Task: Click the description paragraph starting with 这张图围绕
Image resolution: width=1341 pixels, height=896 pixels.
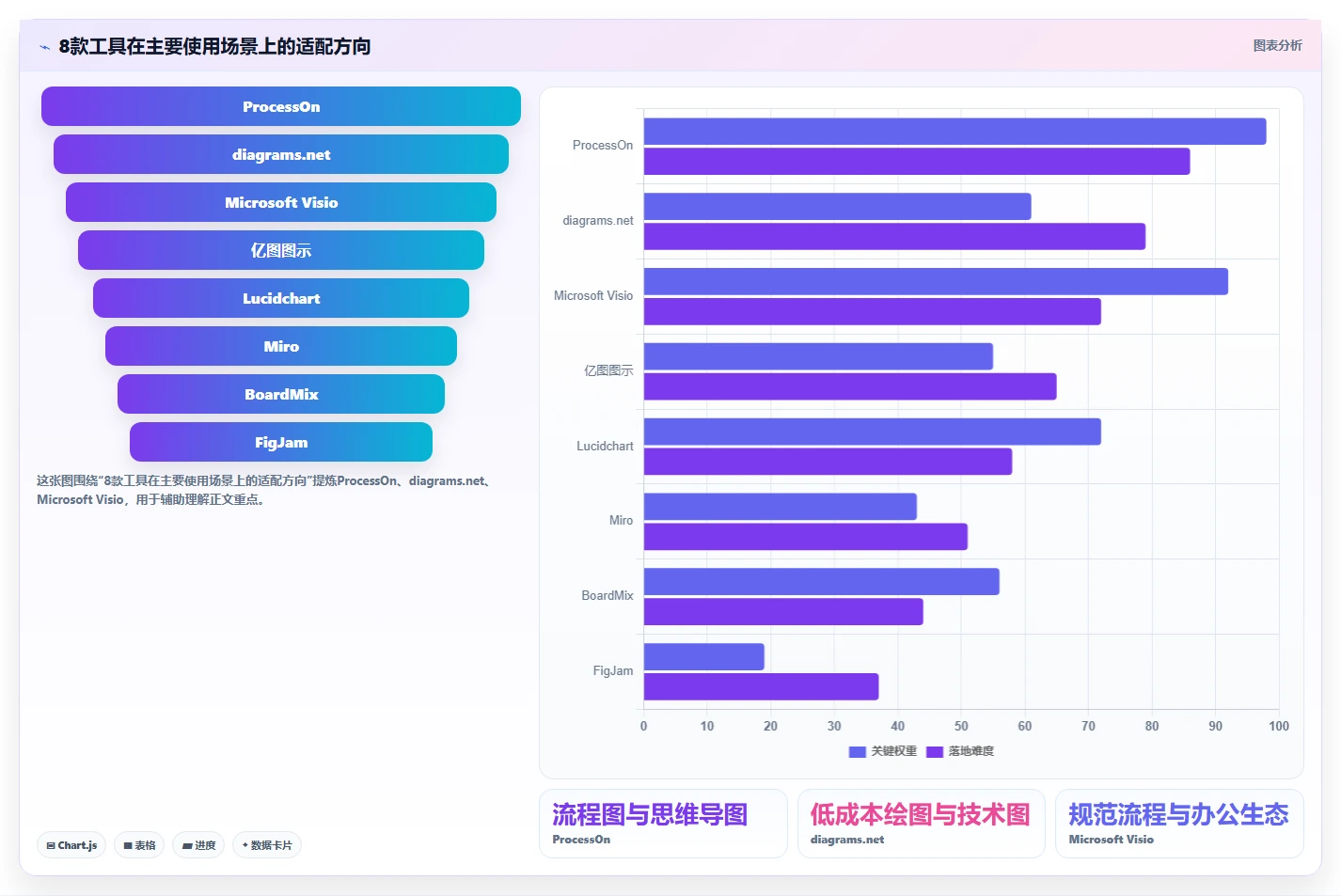Action: [x=265, y=490]
